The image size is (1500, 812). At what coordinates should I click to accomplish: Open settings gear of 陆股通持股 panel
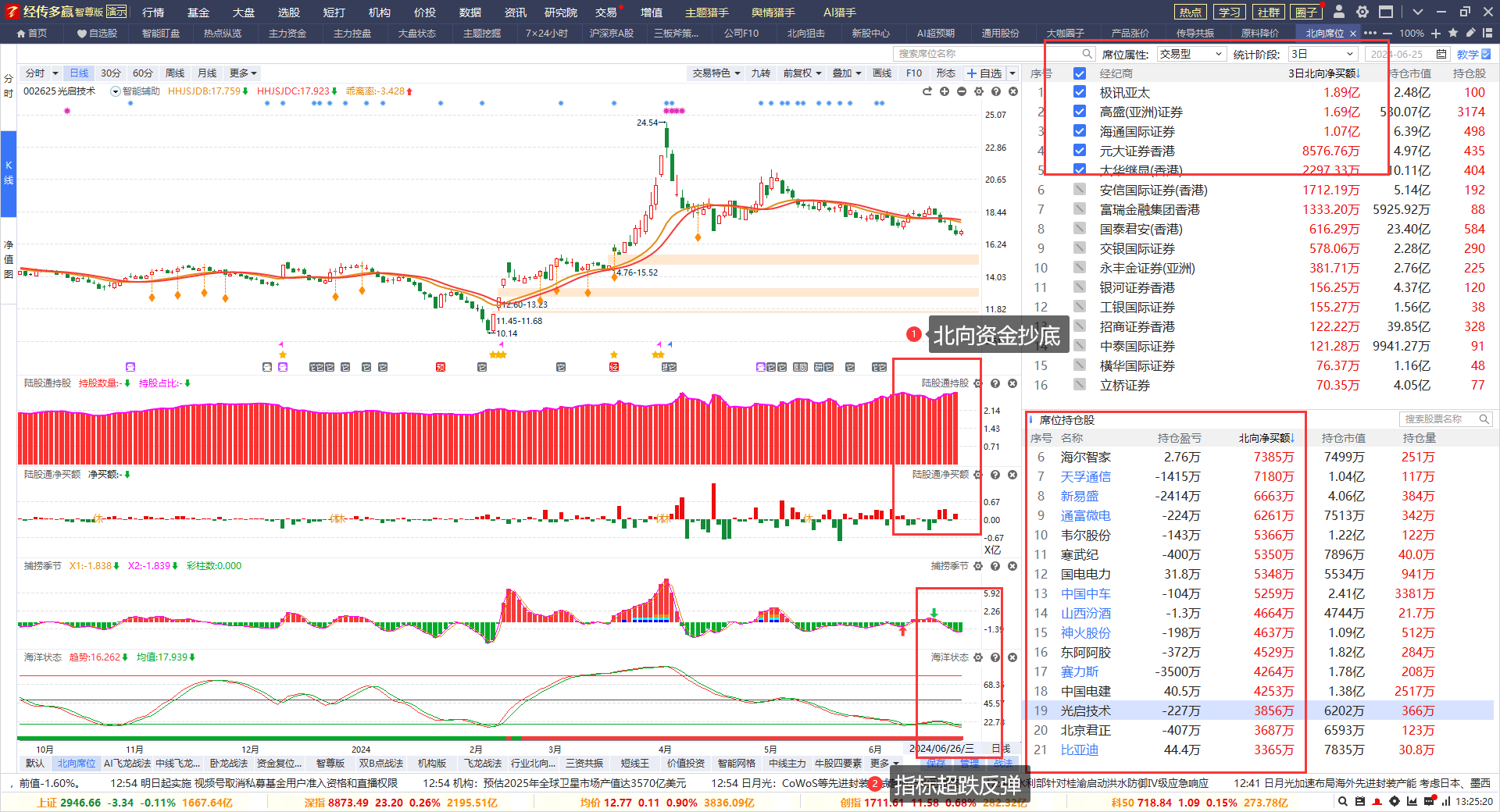pyautogui.click(x=978, y=383)
